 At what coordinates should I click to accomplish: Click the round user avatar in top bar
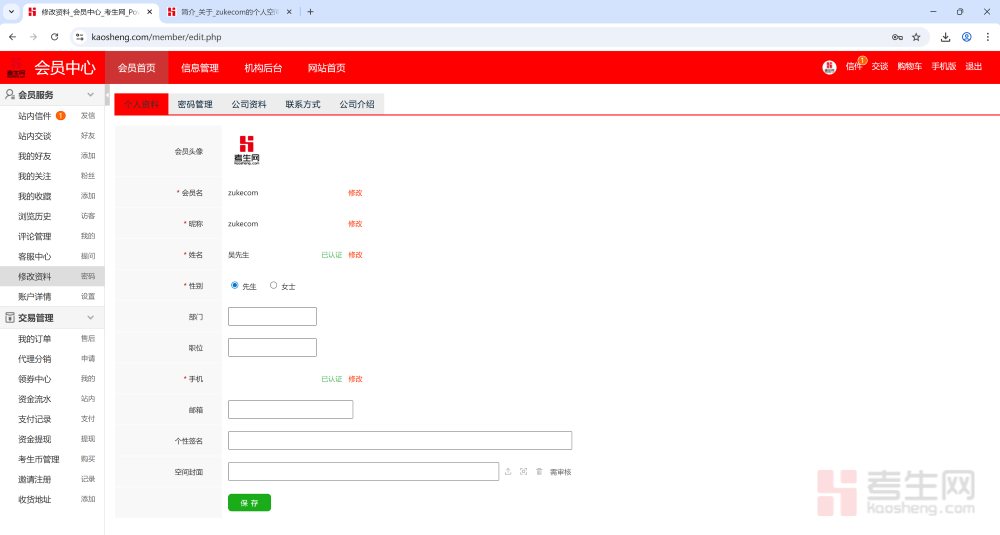click(829, 67)
